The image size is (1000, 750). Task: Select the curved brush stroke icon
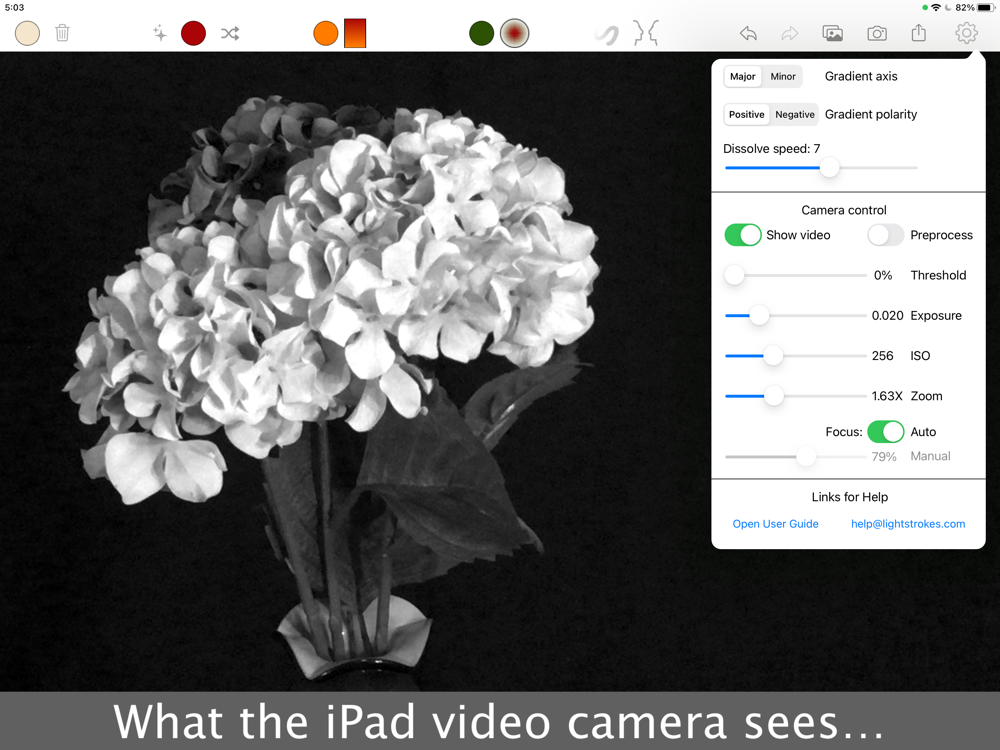pyautogui.click(x=607, y=34)
